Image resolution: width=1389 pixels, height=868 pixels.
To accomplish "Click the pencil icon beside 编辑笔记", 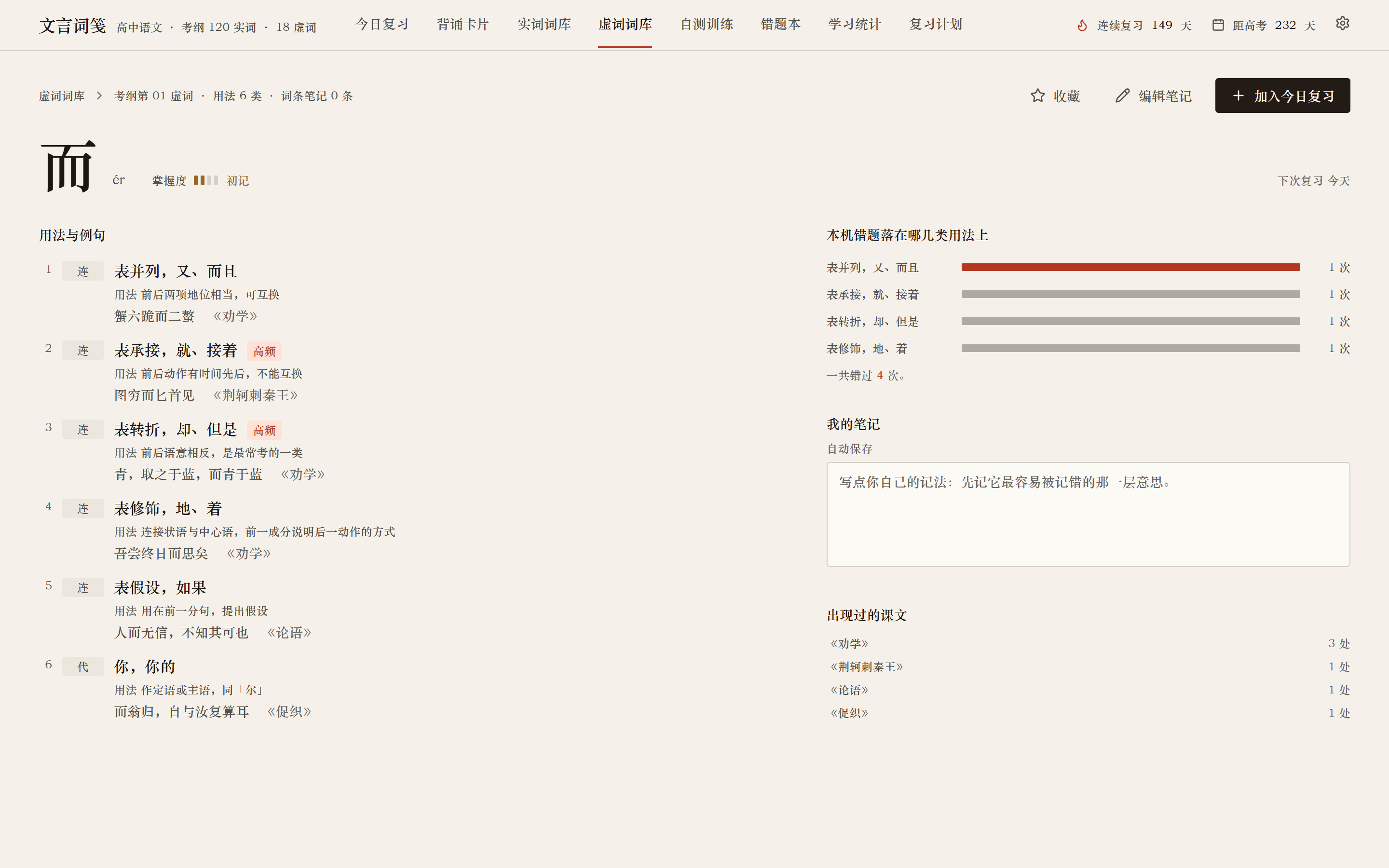I will [x=1123, y=95].
